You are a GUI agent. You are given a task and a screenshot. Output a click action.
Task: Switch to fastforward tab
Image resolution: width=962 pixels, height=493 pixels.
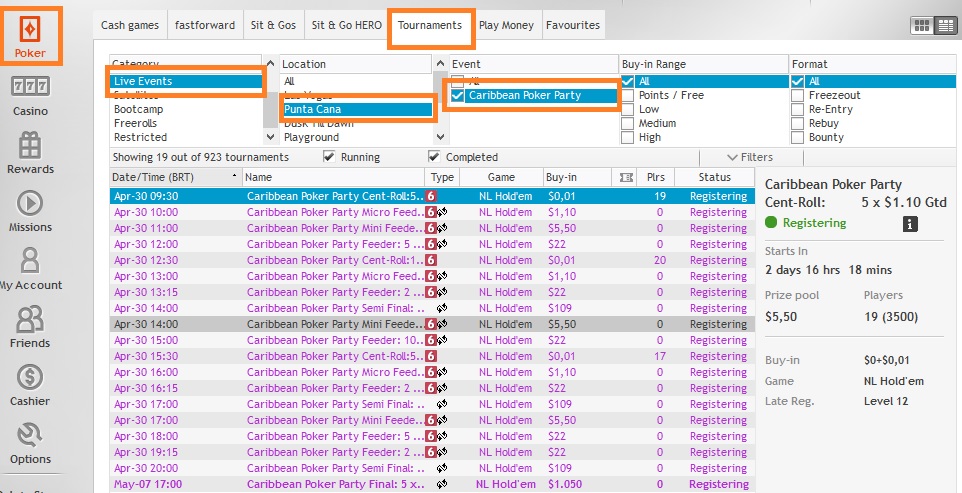pos(205,25)
